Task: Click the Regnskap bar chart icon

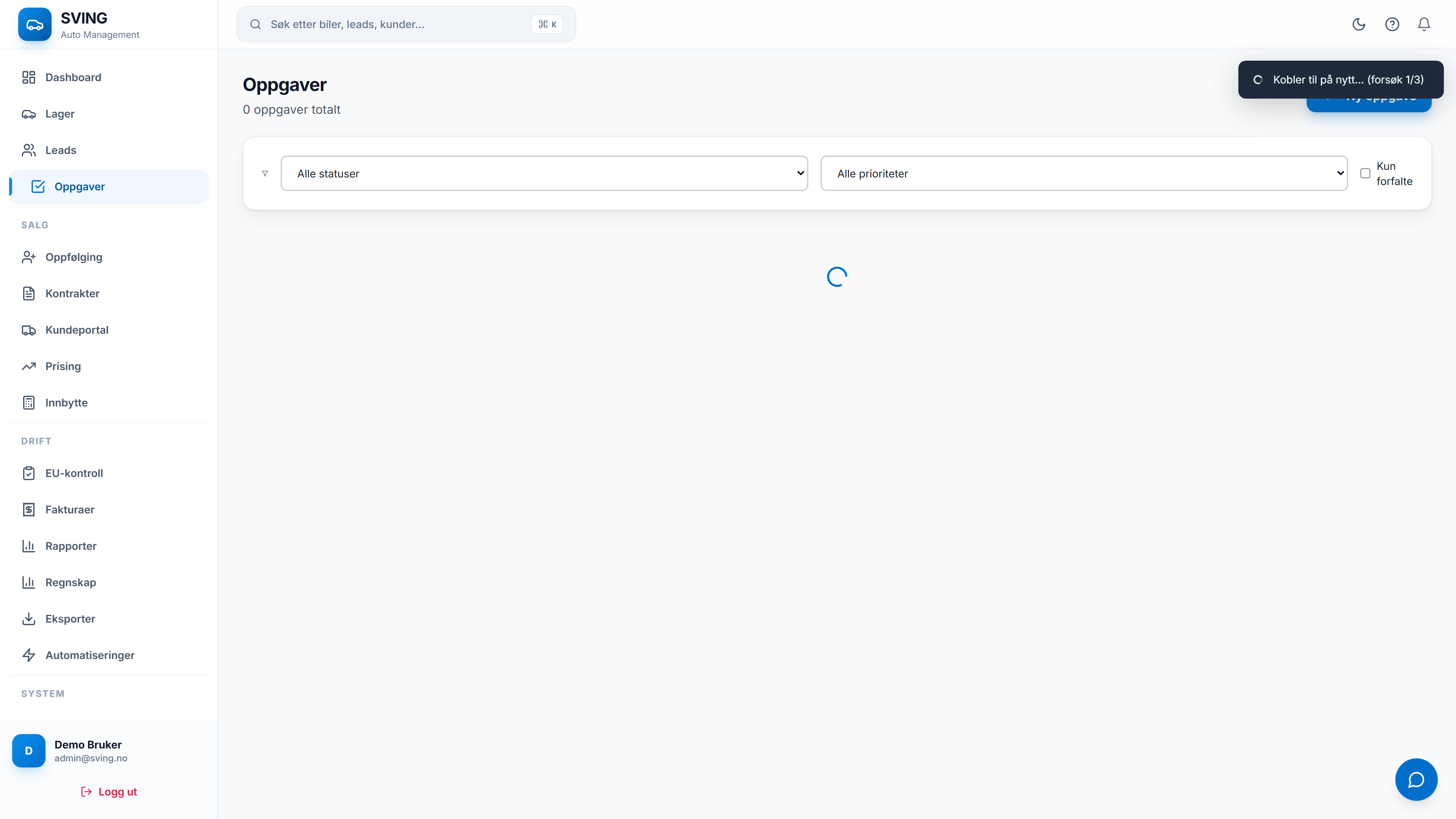Action: point(29,583)
